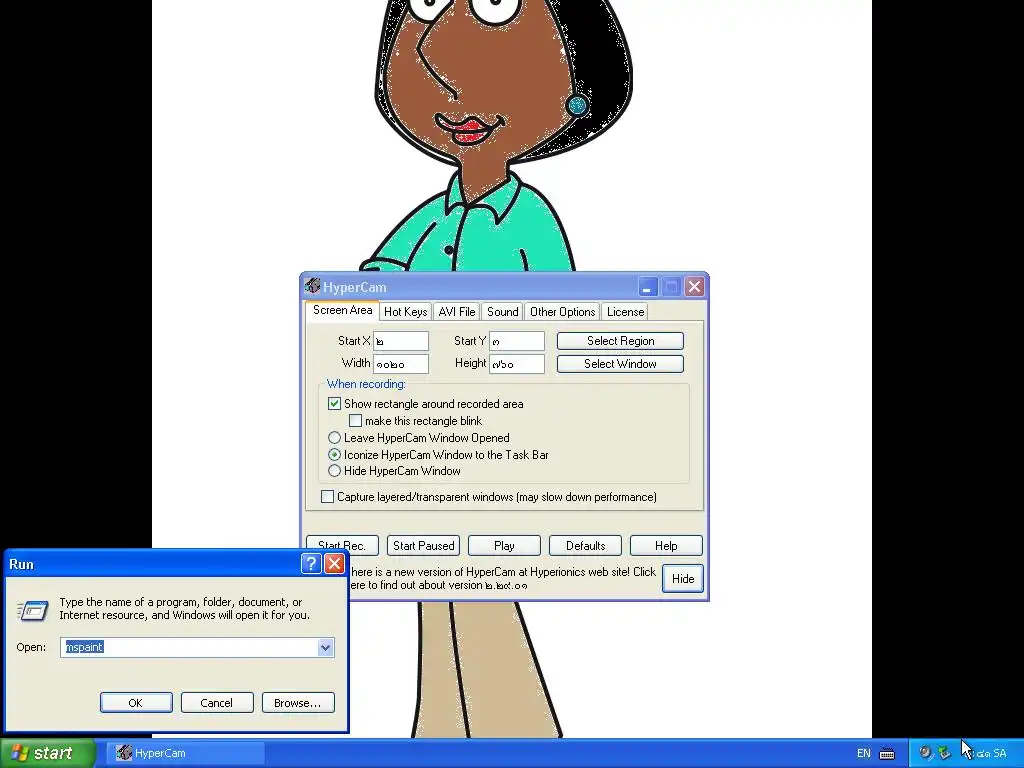Click the Width input field
Image resolution: width=1024 pixels, height=768 pixels.
tap(401, 364)
